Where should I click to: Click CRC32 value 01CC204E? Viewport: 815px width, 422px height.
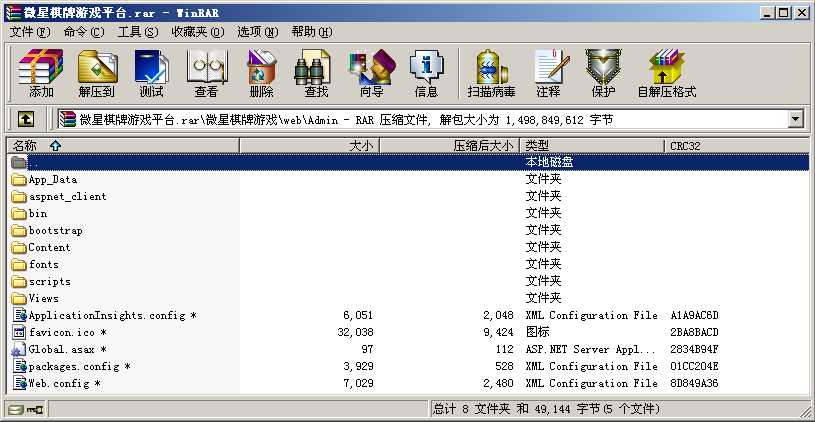pyautogui.click(x=694, y=366)
